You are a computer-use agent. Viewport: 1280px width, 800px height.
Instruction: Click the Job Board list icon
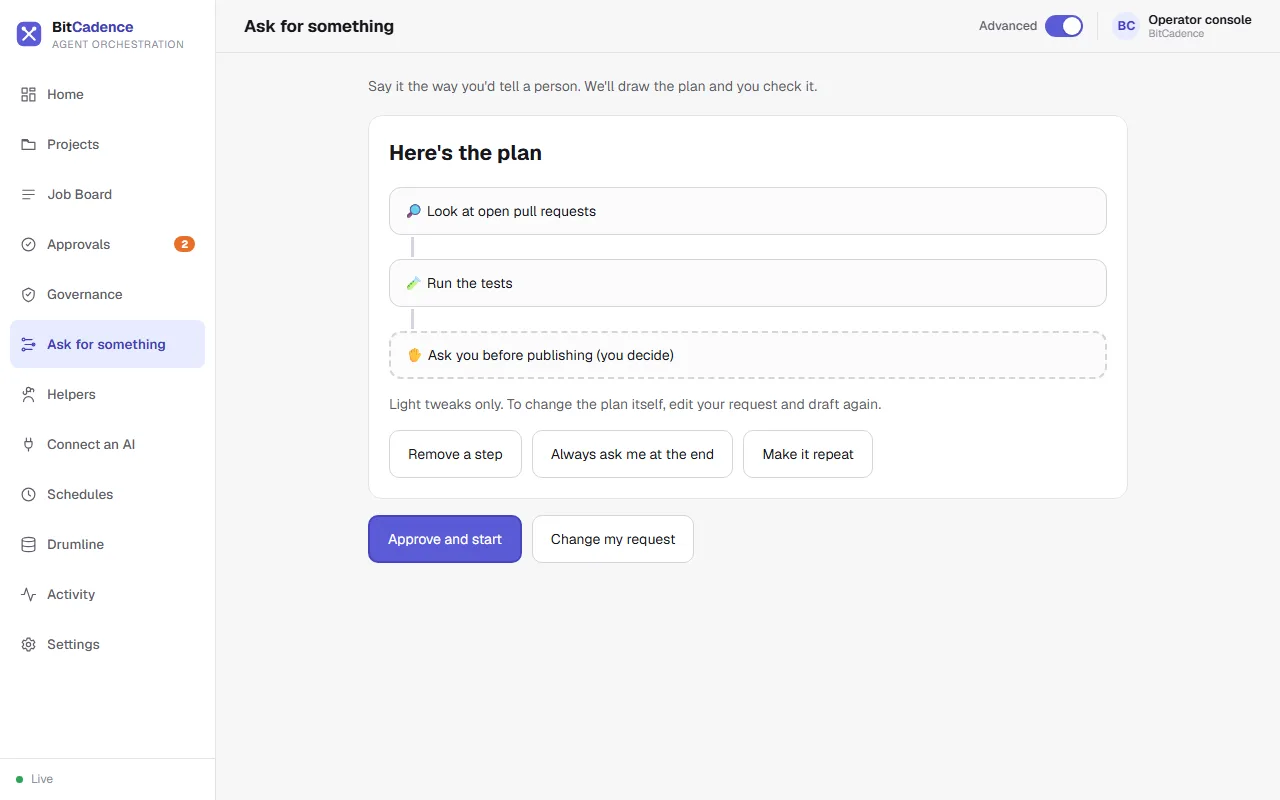click(x=28, y=194)
